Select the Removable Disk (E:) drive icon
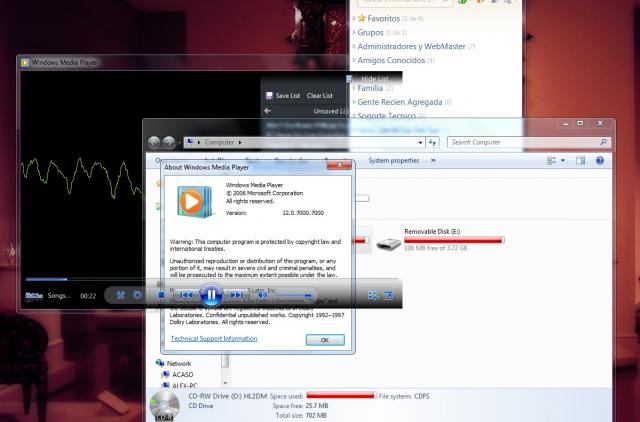The image size is (640, 422). tap(388, 244)
